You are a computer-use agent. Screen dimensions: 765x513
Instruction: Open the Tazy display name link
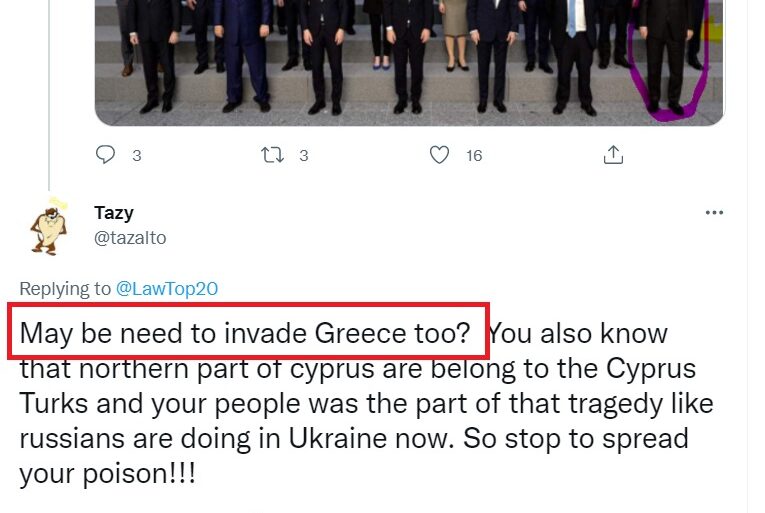[x=113, y=213]
